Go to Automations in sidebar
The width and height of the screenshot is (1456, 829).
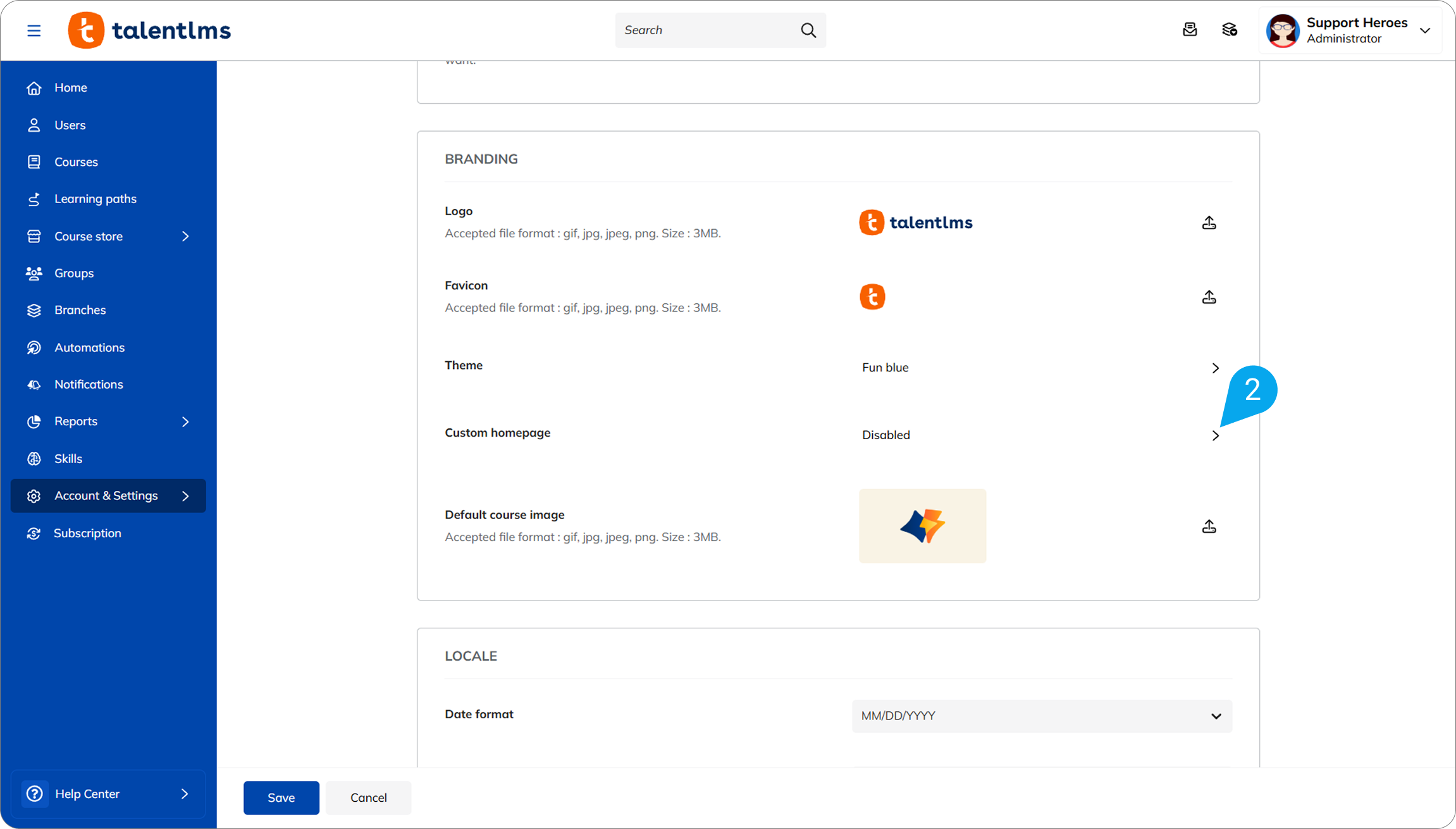click(x=89, y=347)
